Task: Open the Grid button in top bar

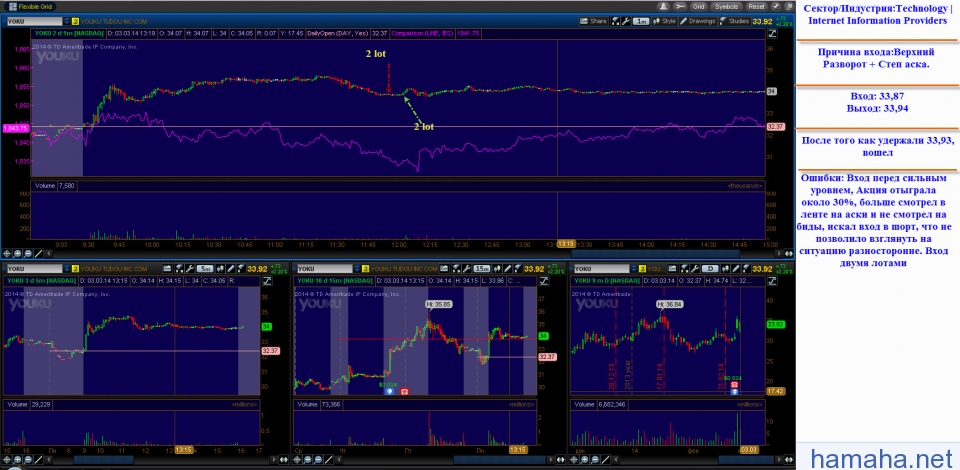Action: (x=699, y=7)
